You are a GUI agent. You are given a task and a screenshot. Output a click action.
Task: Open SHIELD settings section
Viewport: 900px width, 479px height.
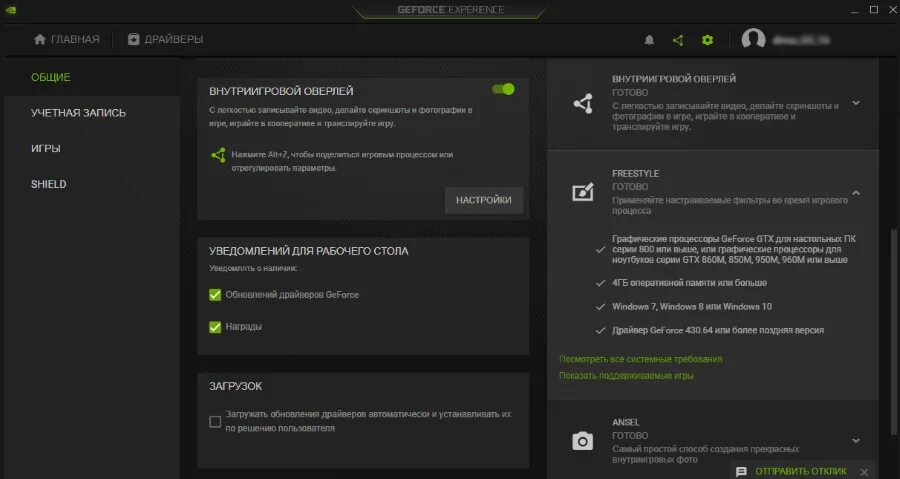click(x=48, y=184)
